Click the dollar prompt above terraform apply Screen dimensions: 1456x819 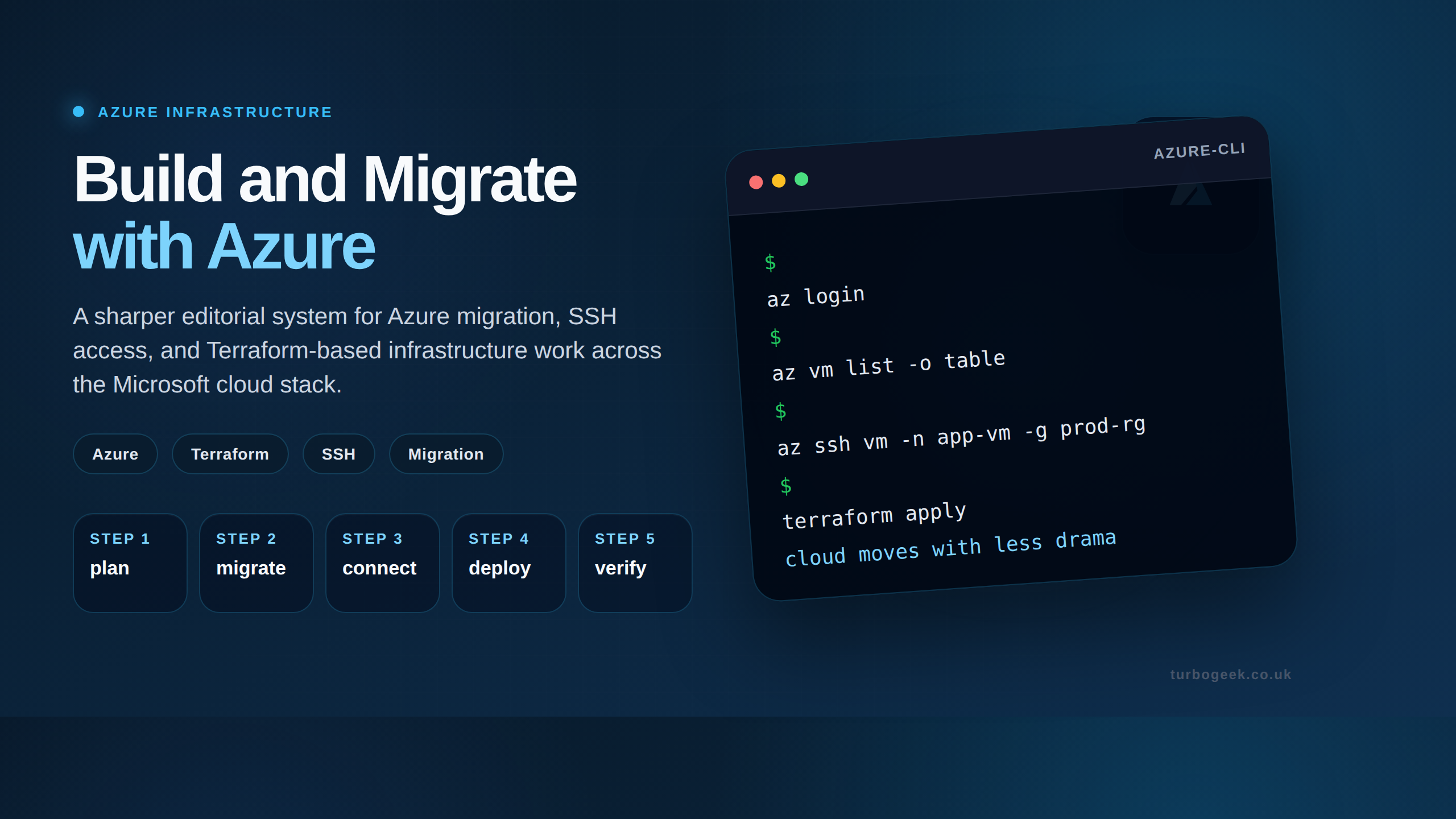(787, 486)
